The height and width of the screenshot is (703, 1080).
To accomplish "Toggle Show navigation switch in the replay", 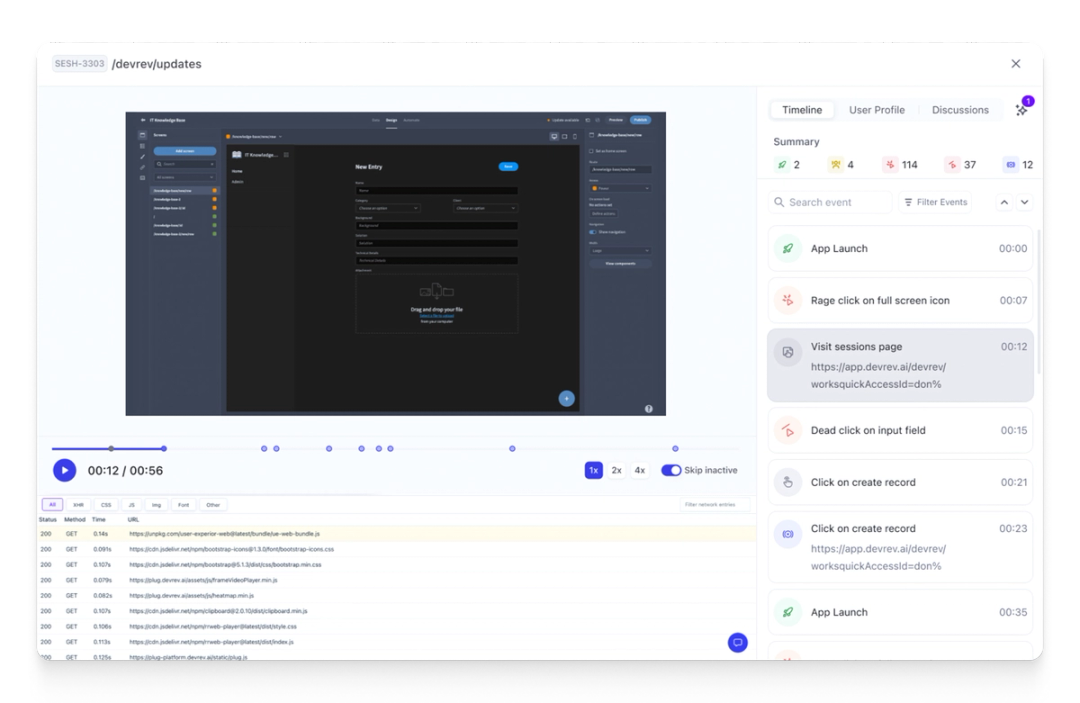I will pos(592,232).
